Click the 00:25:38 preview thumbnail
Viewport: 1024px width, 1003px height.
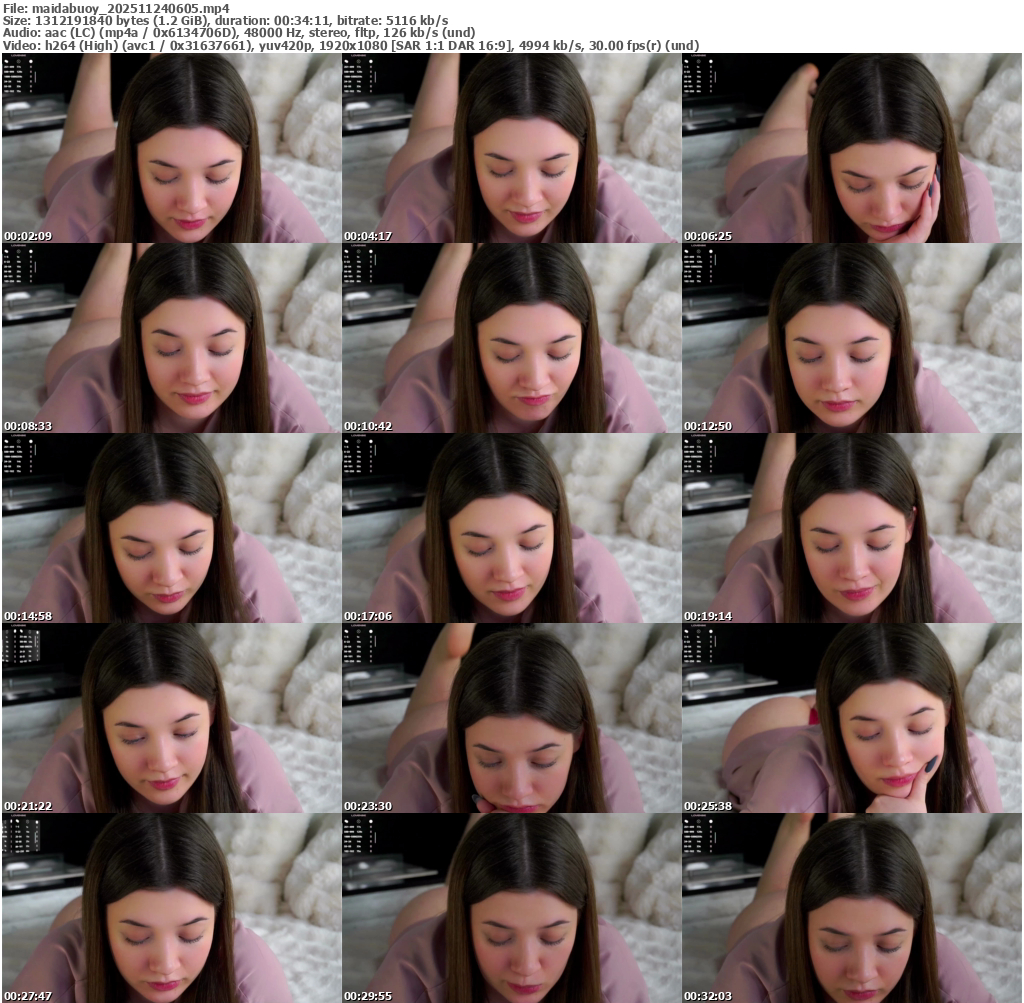coord(851,718)
